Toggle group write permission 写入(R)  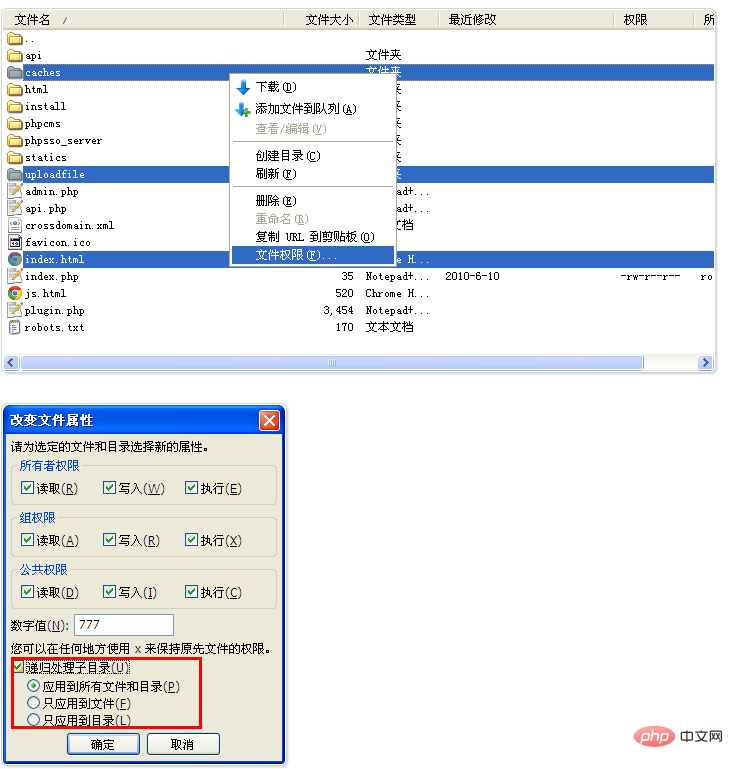tap(109, 540)
